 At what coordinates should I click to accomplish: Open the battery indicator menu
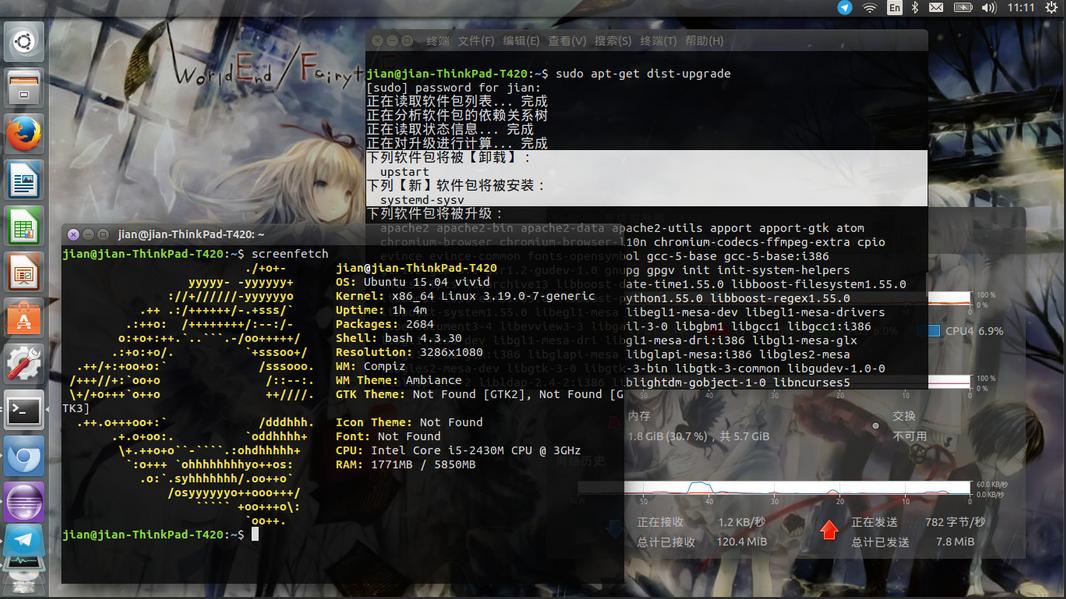[x=963, y=7]
